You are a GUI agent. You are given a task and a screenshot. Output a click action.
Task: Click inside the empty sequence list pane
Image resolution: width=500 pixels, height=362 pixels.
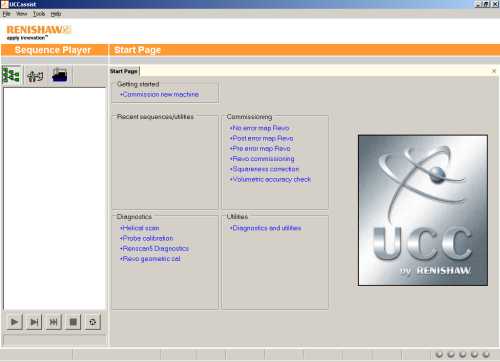54,199
